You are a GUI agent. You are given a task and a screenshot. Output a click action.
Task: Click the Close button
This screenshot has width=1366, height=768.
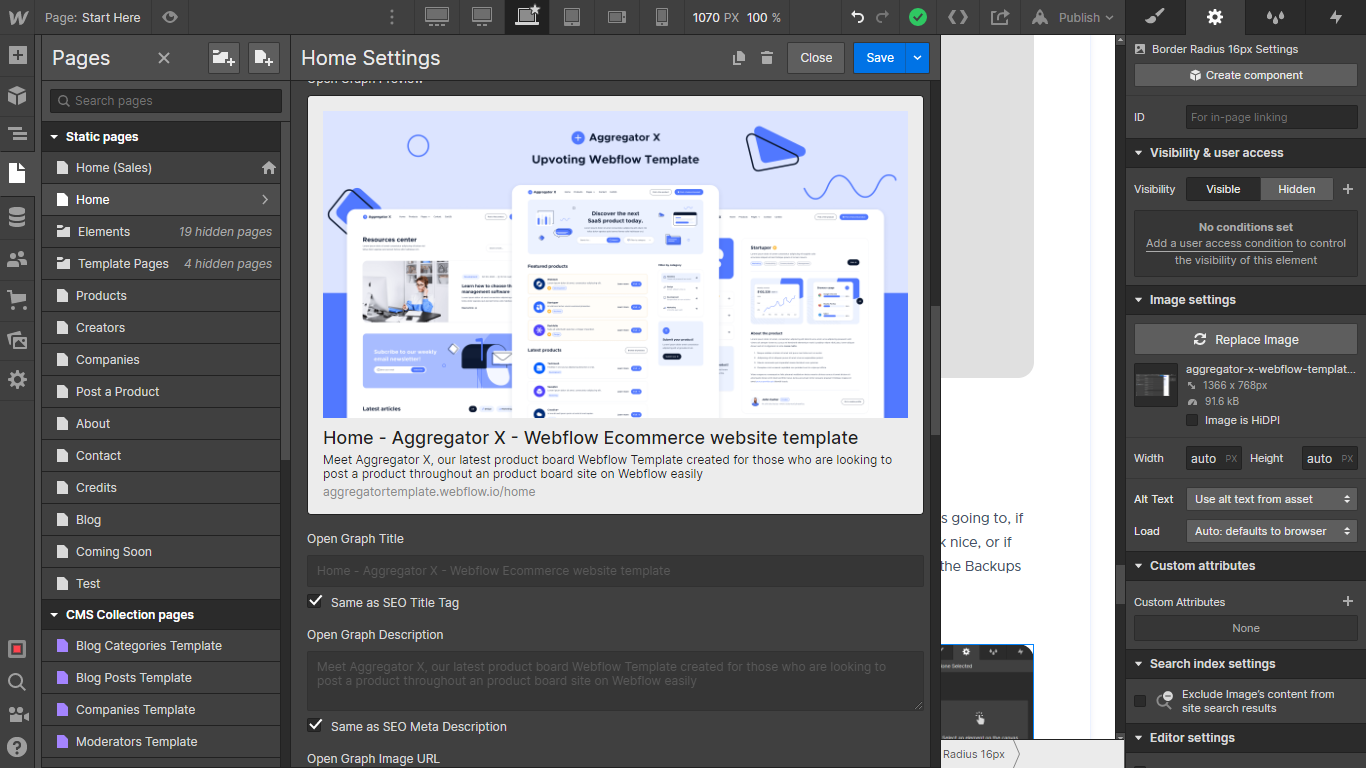(x=816, y=58)
